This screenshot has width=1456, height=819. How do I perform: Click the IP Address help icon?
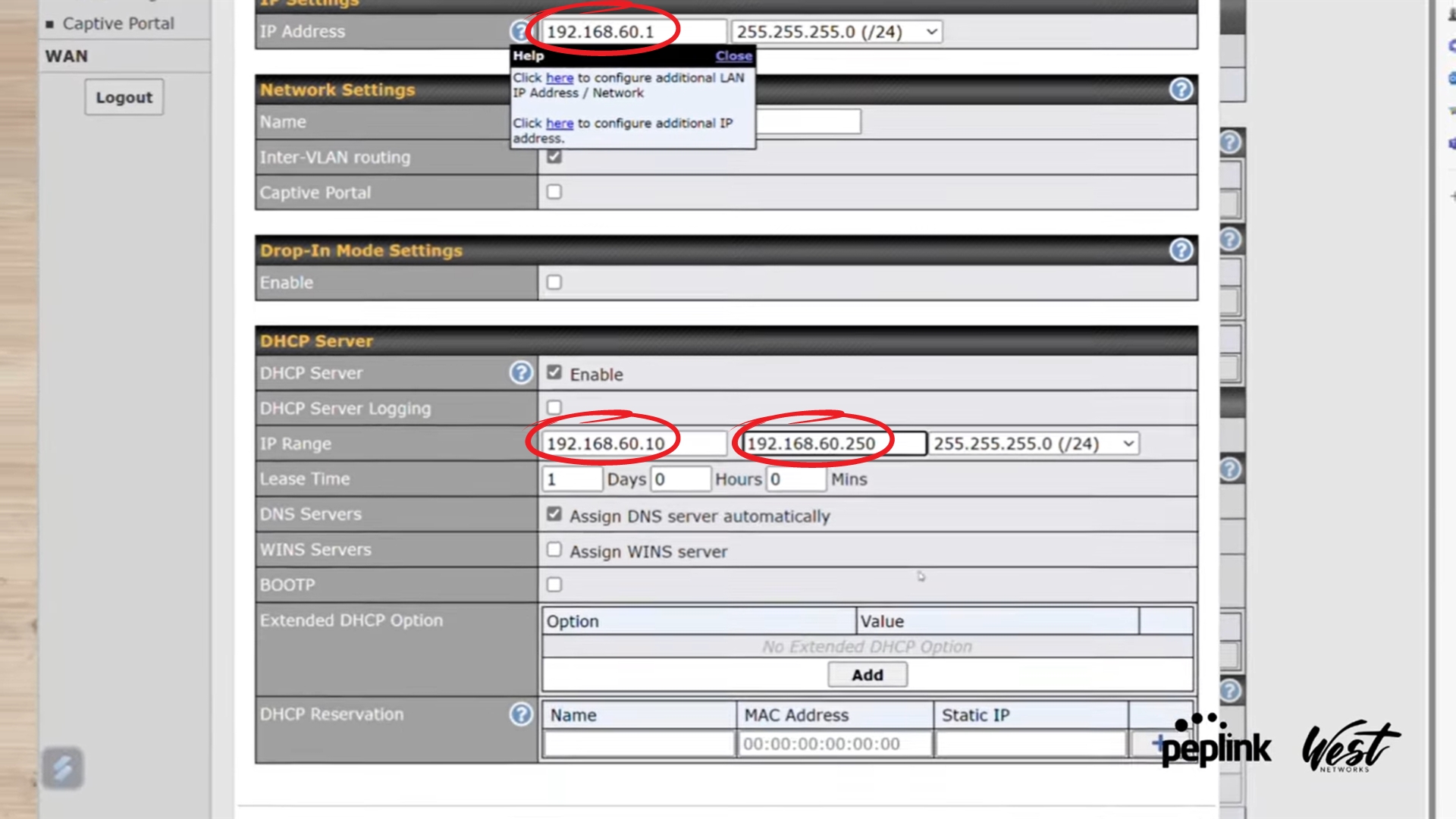pos(519,32)
